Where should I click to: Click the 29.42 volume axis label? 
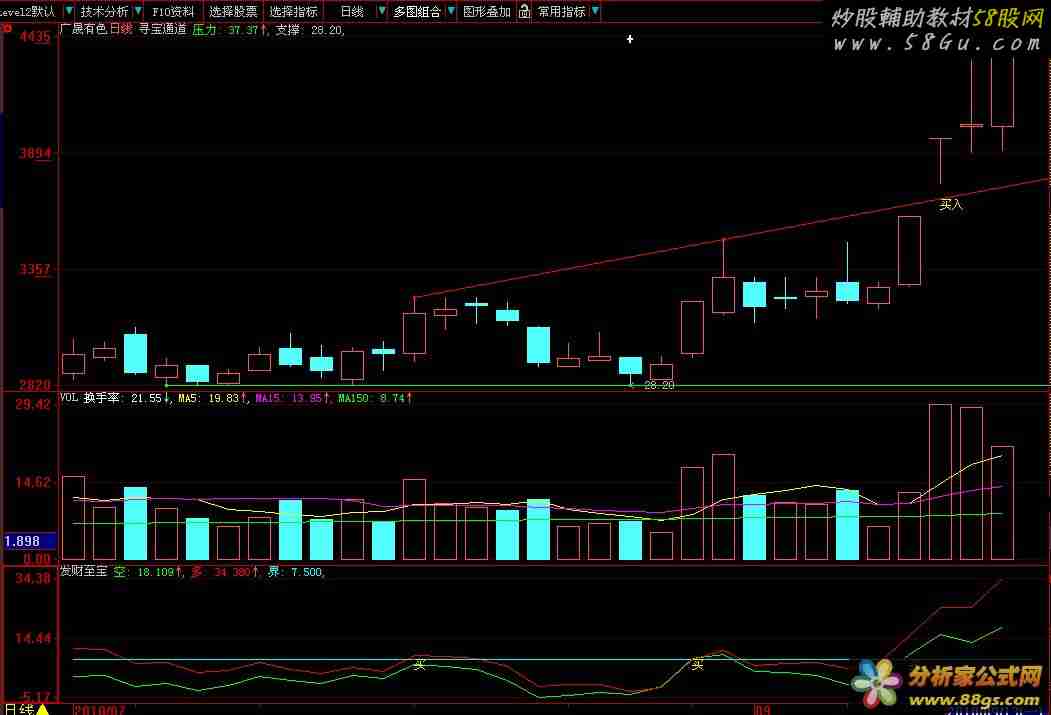tap(33, 404)
